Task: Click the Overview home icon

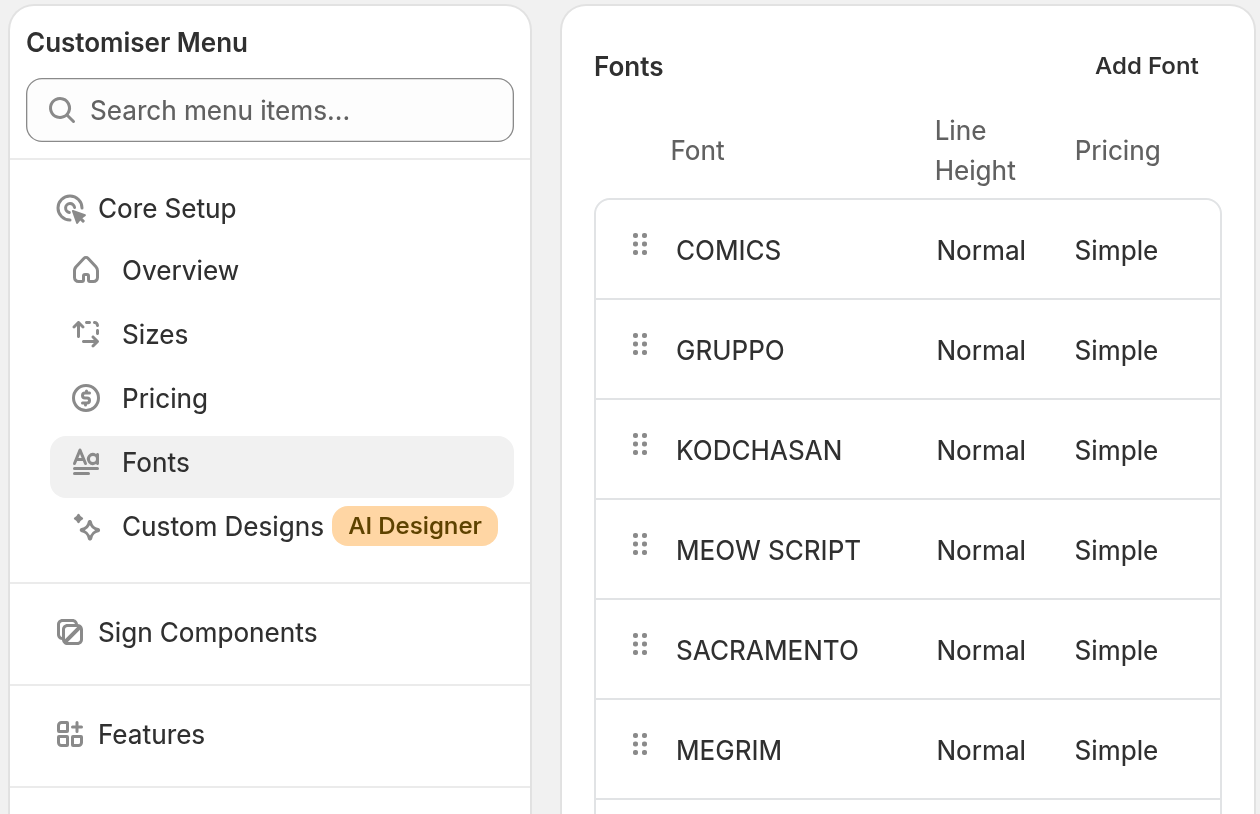Action: point(86,270)
